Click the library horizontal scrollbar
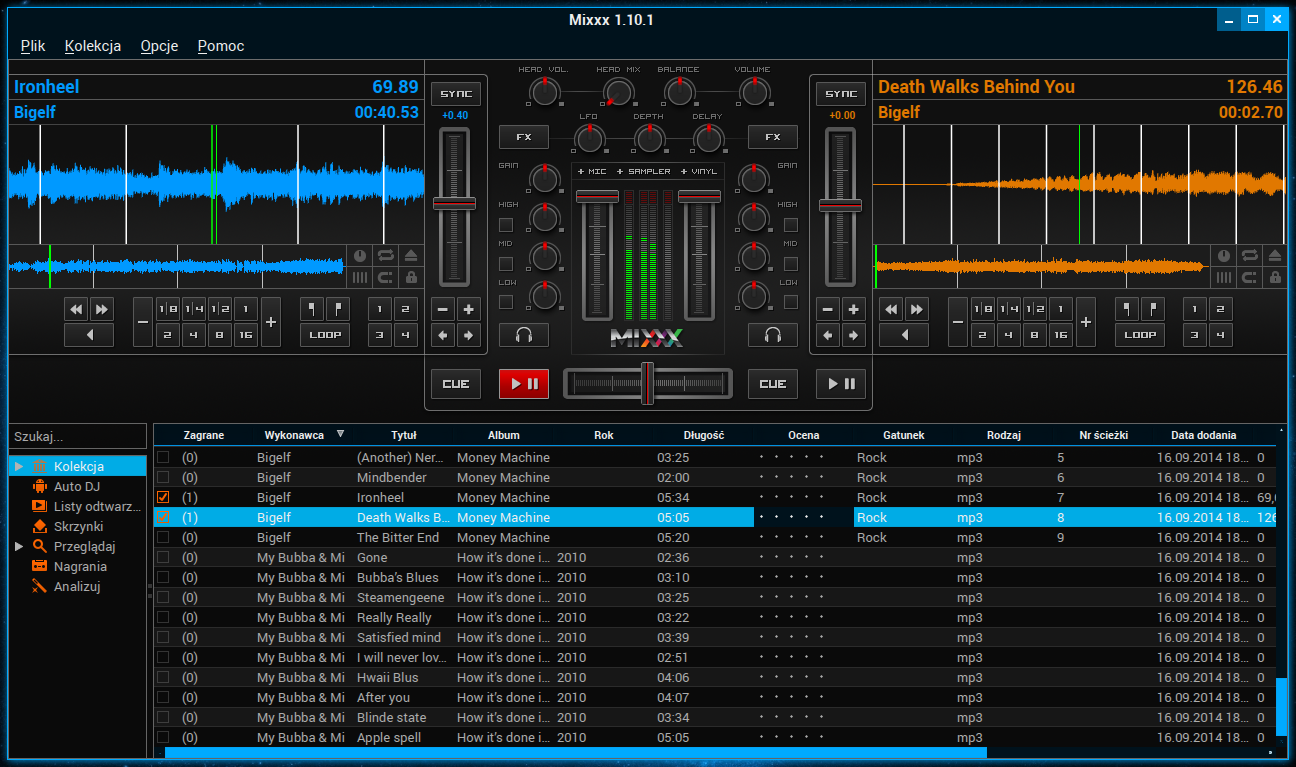 [576, 752]
